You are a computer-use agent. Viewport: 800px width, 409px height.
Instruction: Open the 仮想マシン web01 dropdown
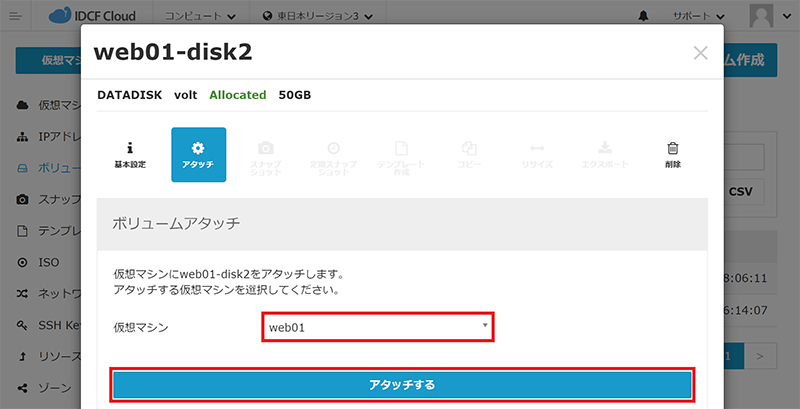pyautogui.click(x=378, y=326)
